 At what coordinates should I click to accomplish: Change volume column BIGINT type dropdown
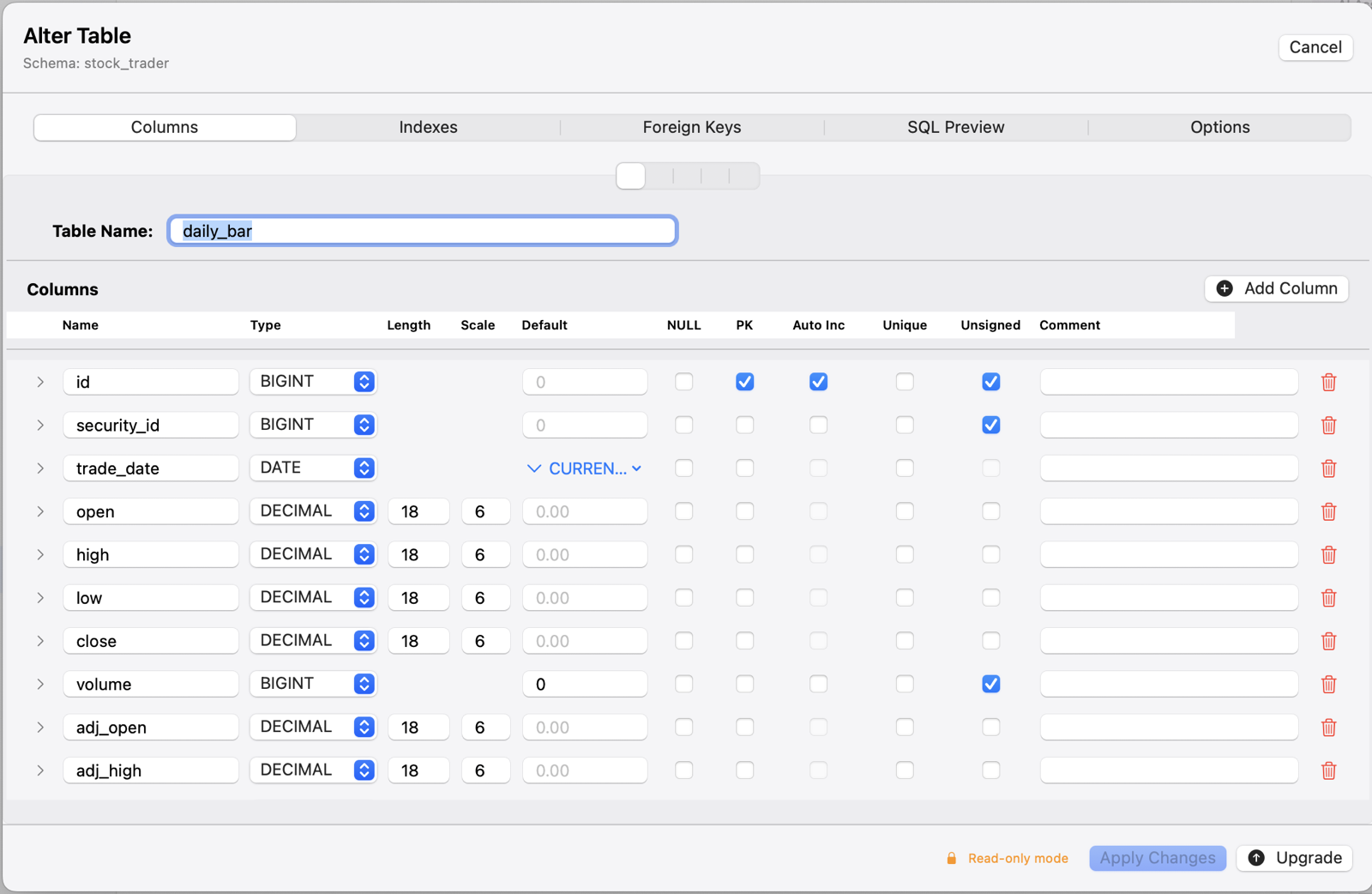click(314, 684)
